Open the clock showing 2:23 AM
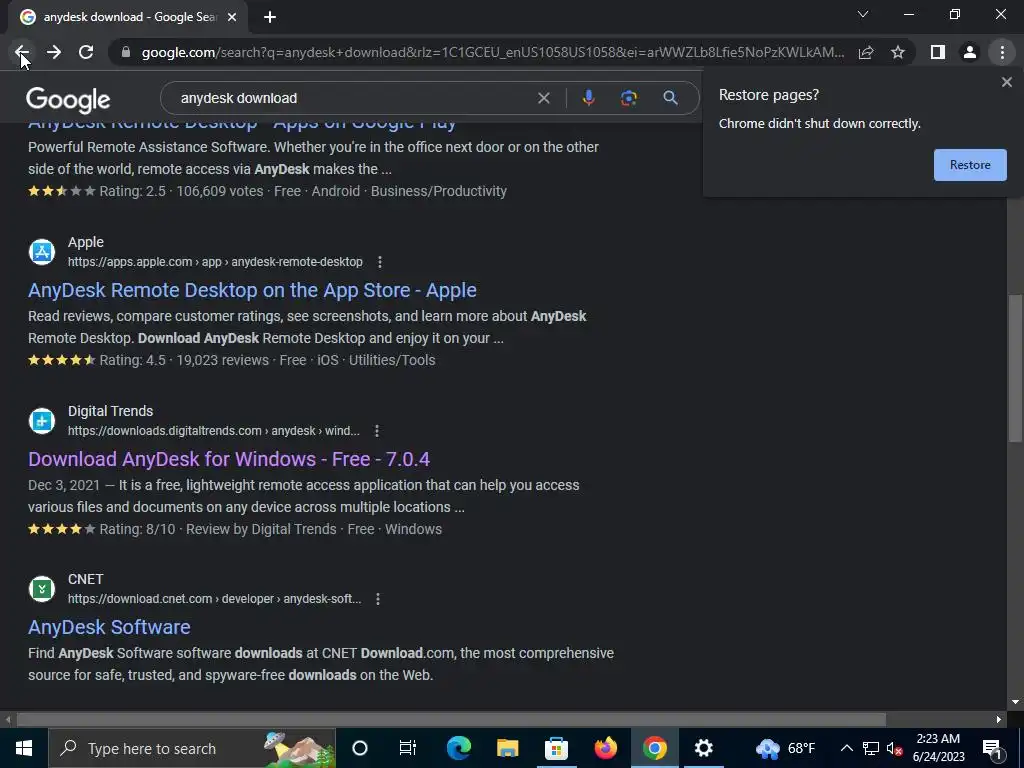The width and height of the screenshot is (1024, 768). [938, 748]
